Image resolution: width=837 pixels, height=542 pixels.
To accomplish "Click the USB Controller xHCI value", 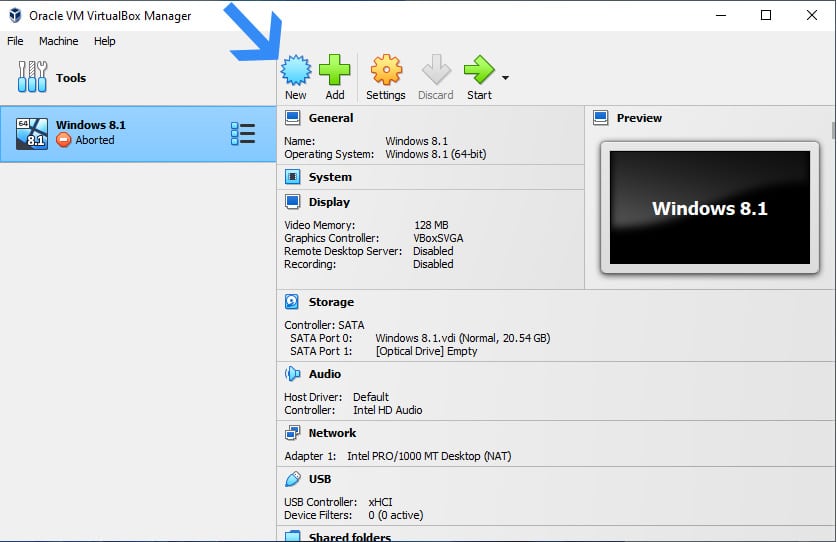I will pos(380,502).
